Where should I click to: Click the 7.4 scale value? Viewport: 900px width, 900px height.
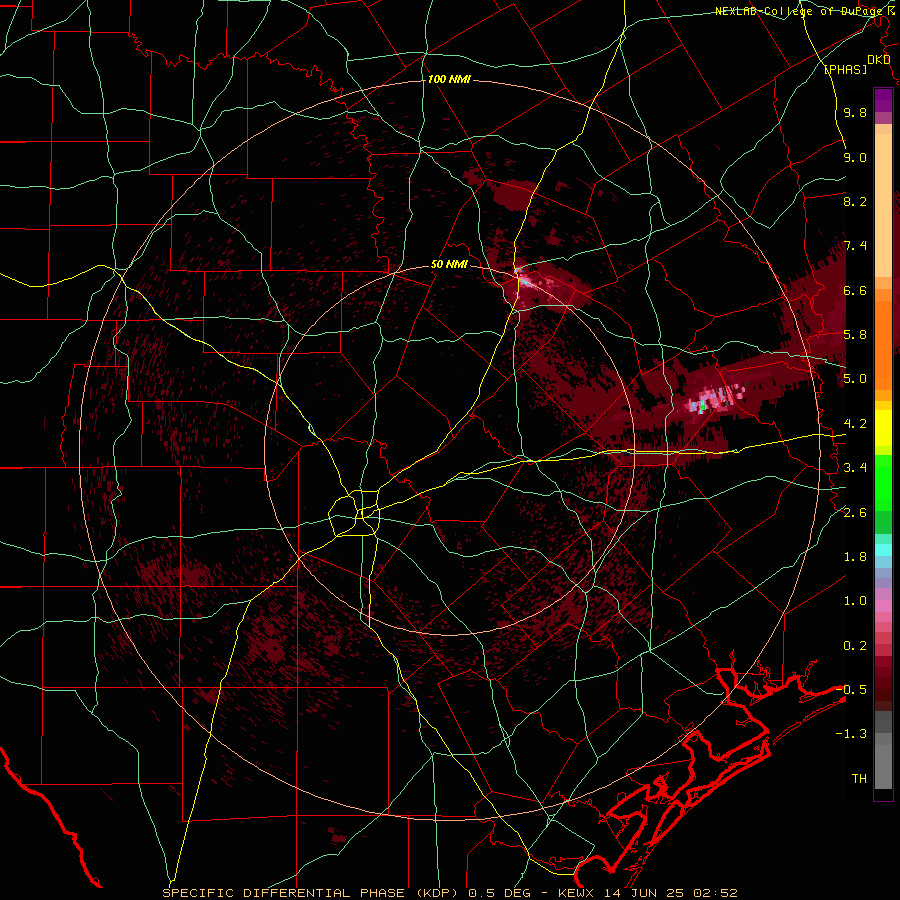(855, 246)
